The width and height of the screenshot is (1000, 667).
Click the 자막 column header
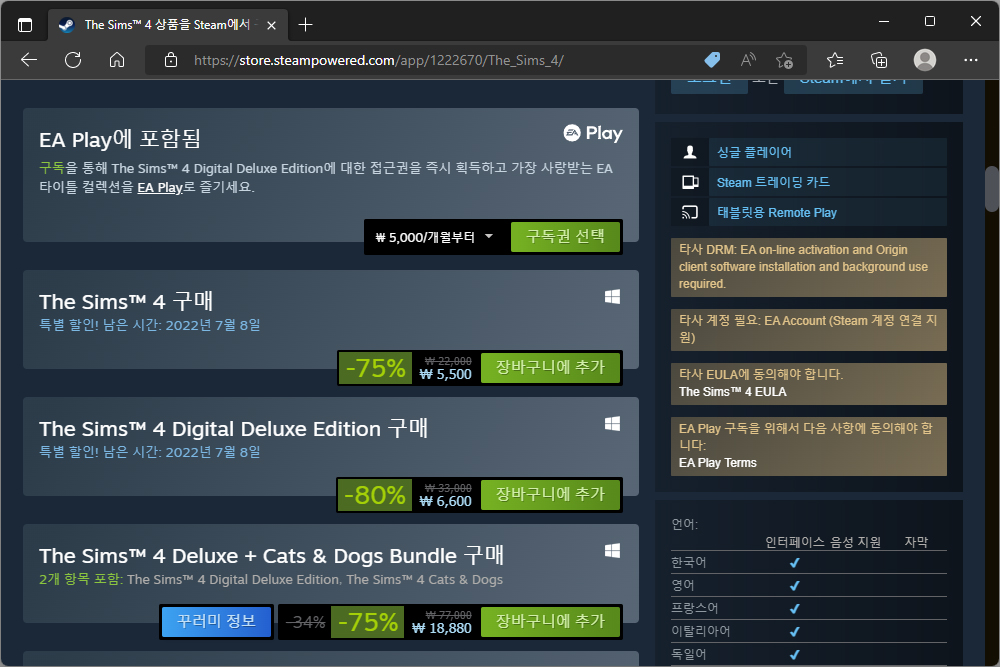[916, 542]
